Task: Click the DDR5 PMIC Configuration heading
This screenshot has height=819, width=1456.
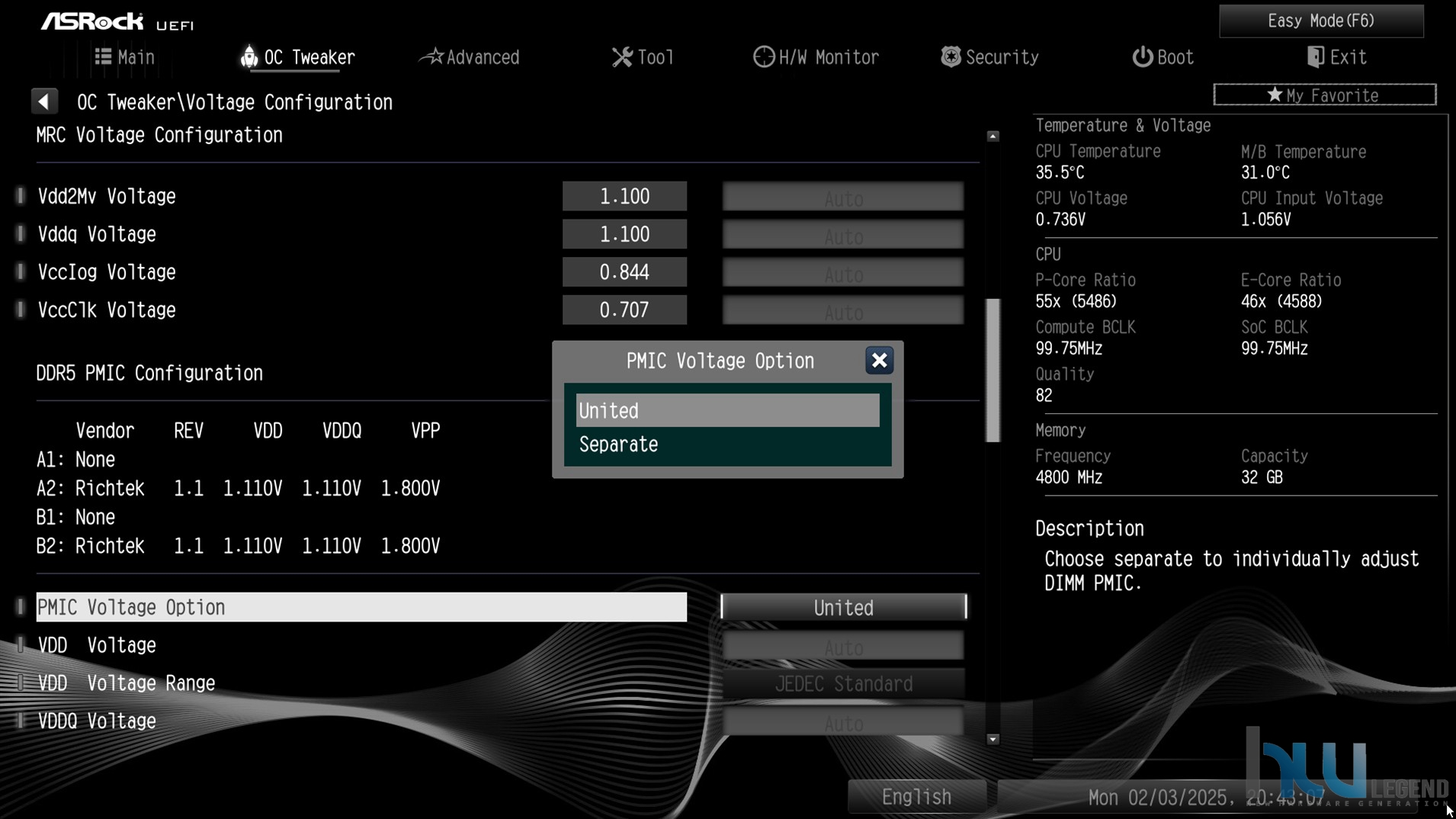Action: tap(149, 373)
